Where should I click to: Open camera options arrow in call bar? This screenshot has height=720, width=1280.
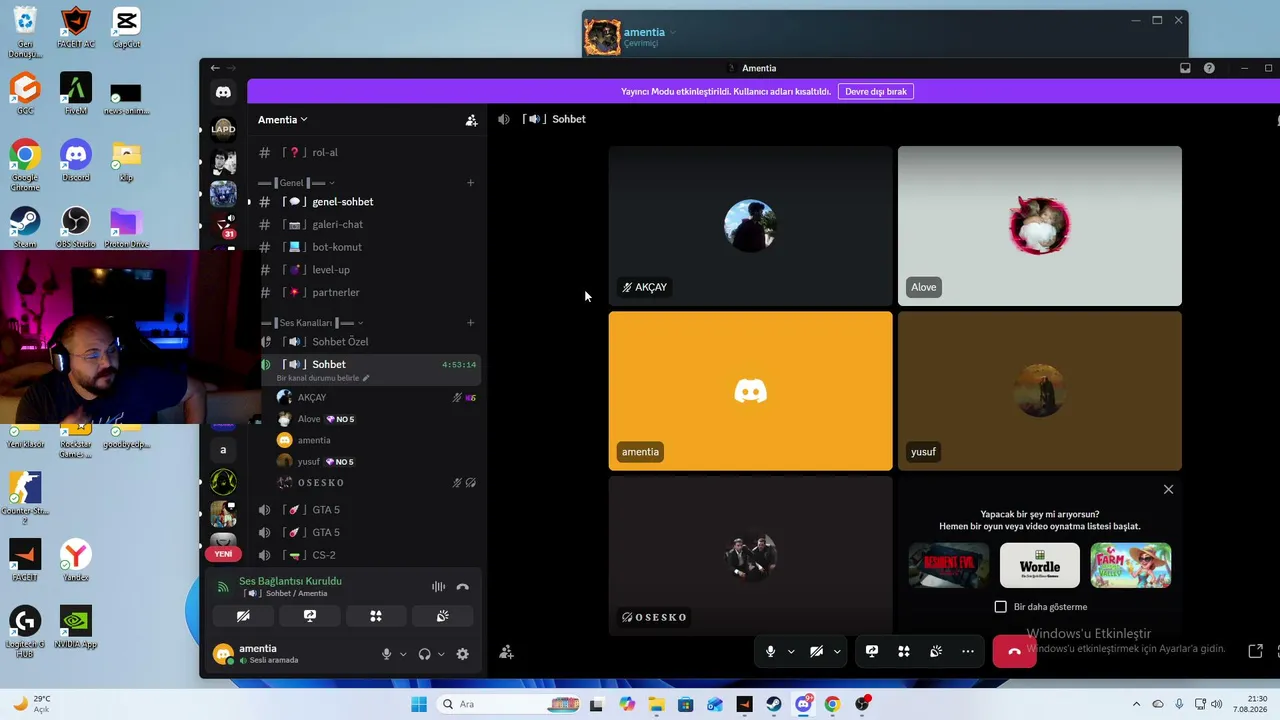pyautogui.click(x=837, y=652)
